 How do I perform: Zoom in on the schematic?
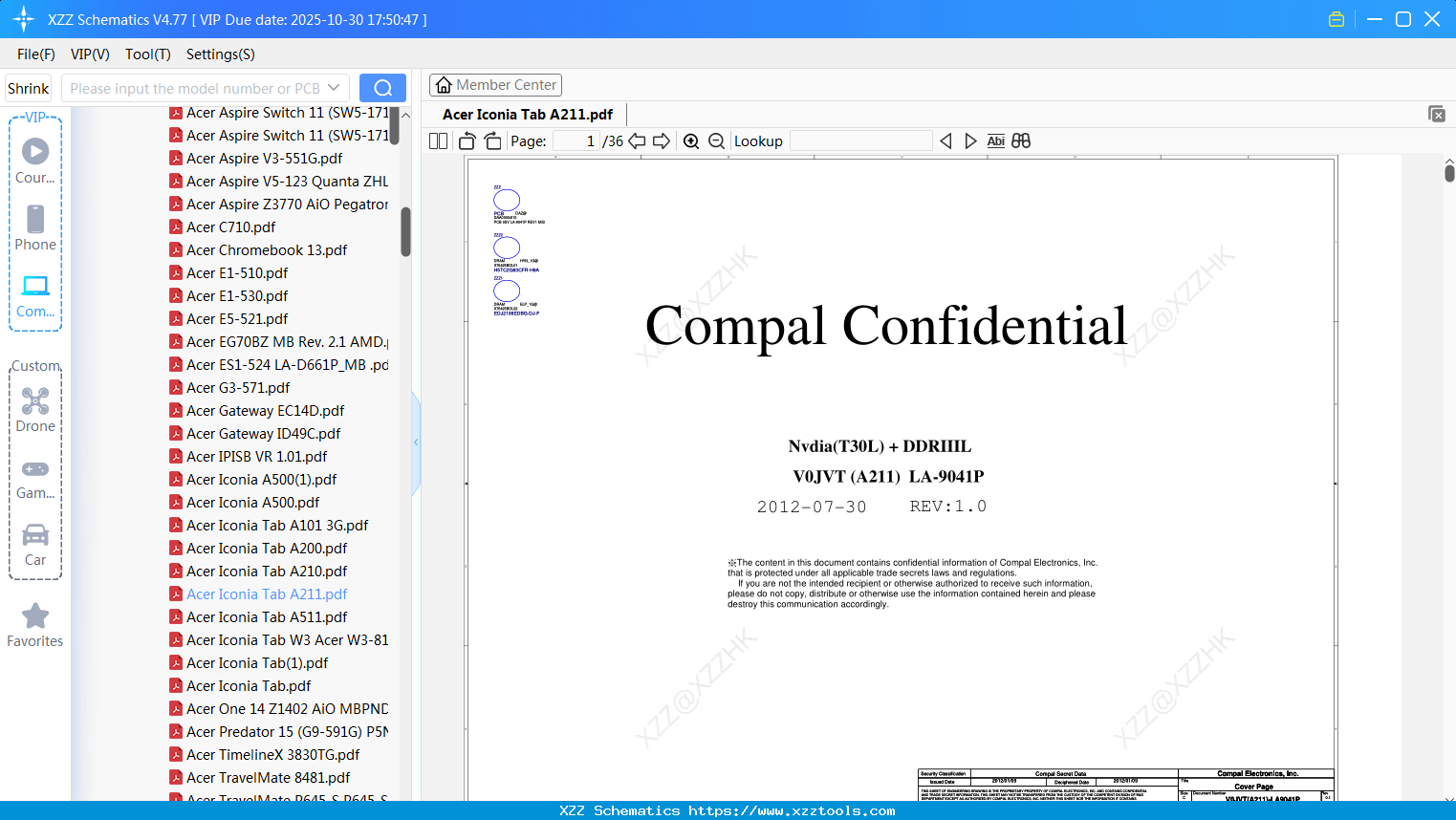coord(691,141)
